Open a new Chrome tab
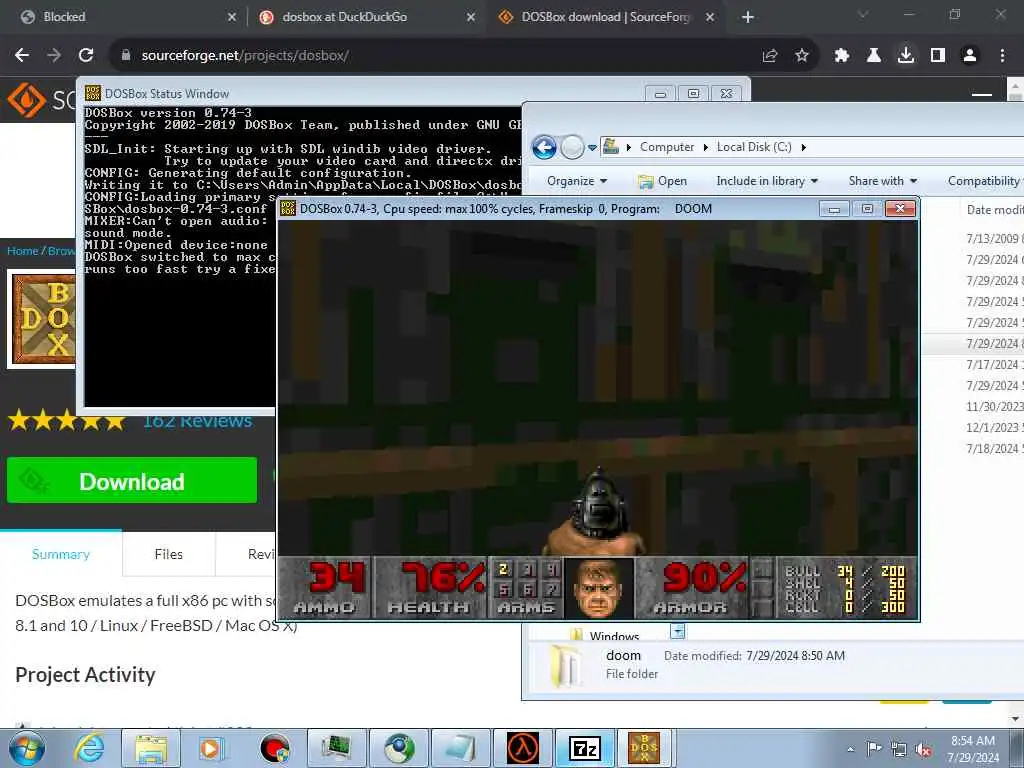The height and width of the screenshot is (768, 1024). [x=748, y=17]
